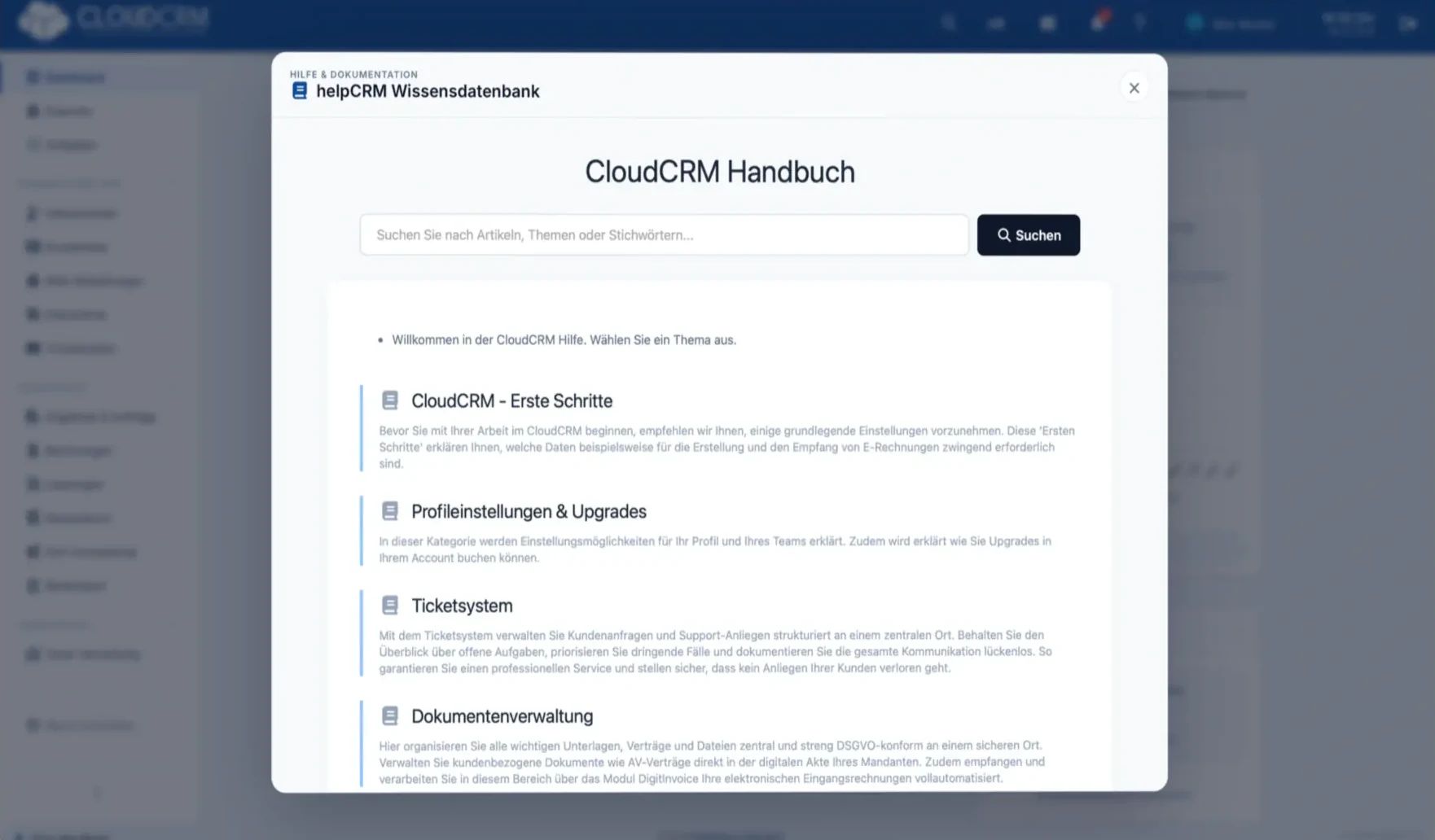Click the magnifier icon in Suchen button
The height and width of the screenshot is (840, 1435).
tap(1003, 234)
